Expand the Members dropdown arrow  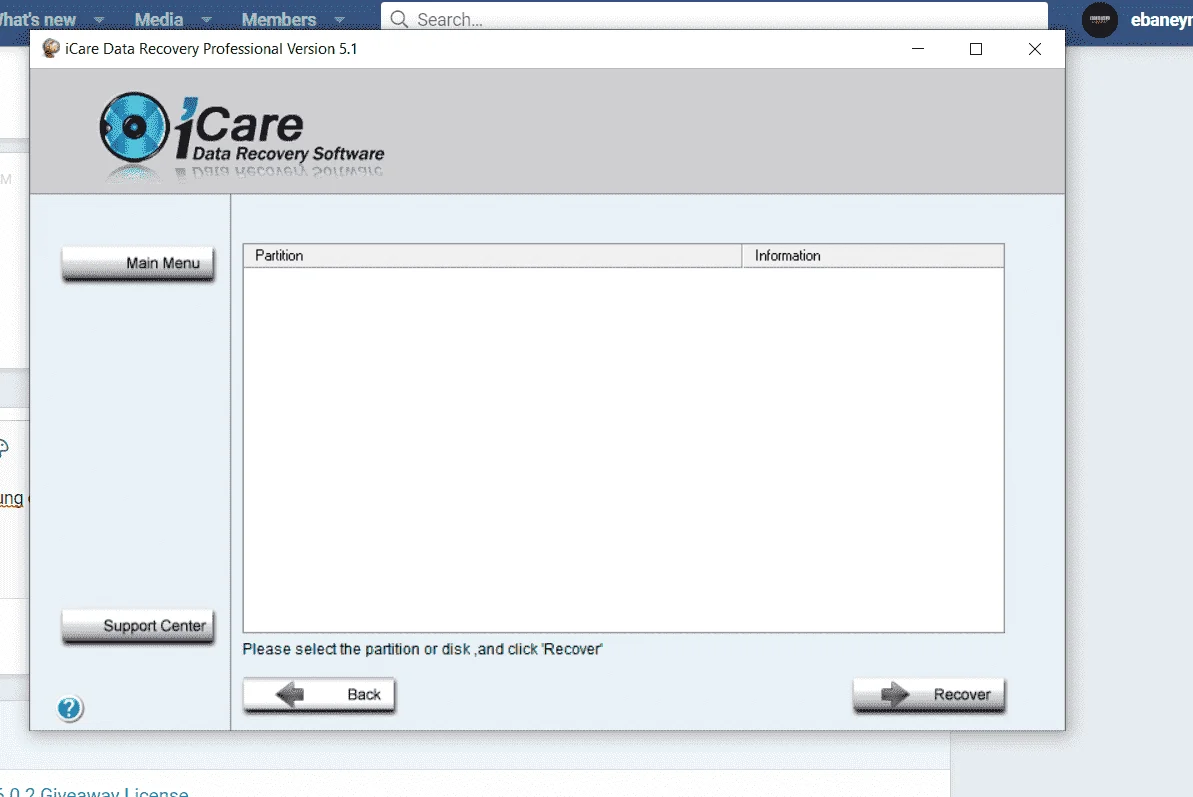click(x=339, y=20)
